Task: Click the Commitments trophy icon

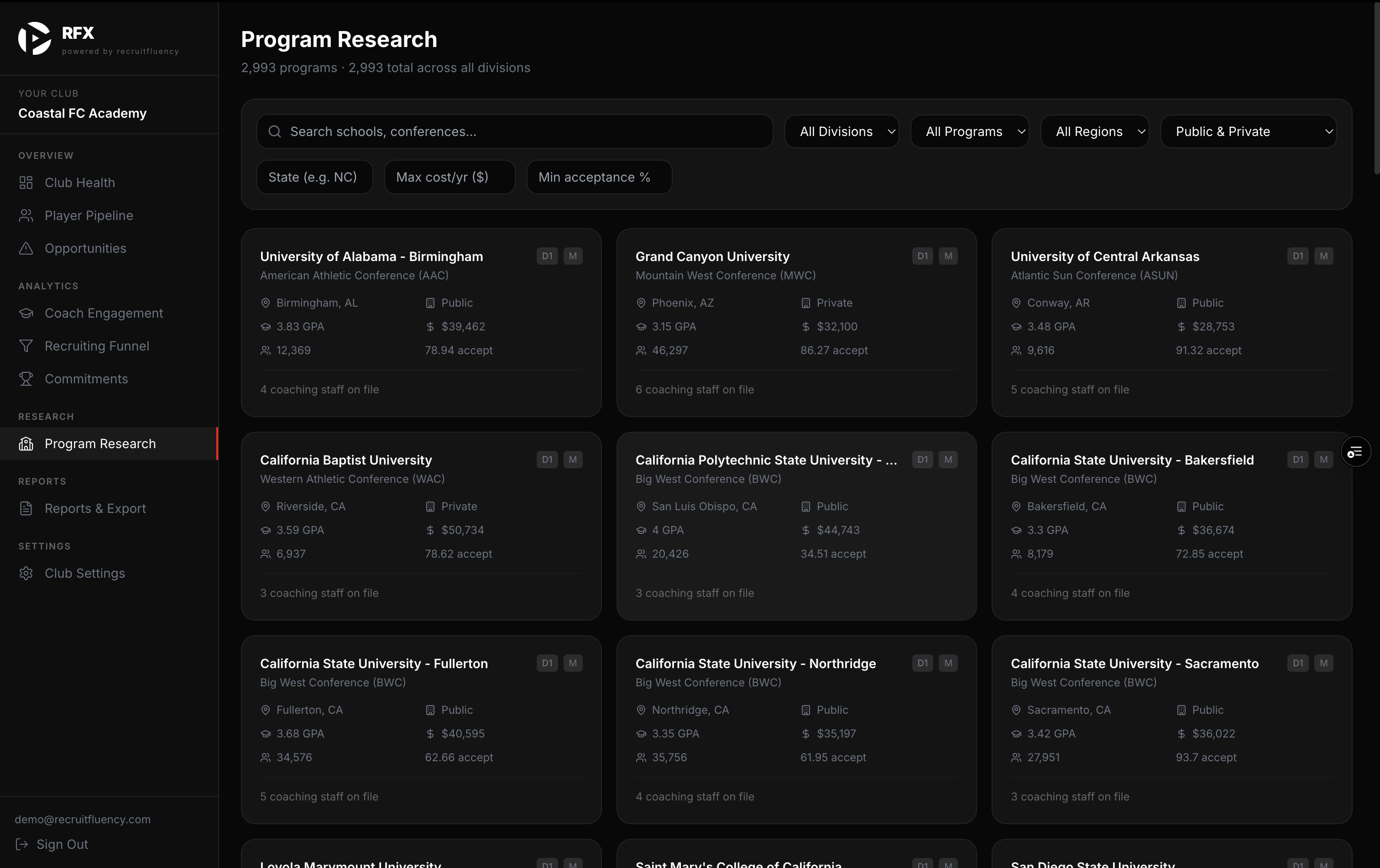Action: coord(26,379)
